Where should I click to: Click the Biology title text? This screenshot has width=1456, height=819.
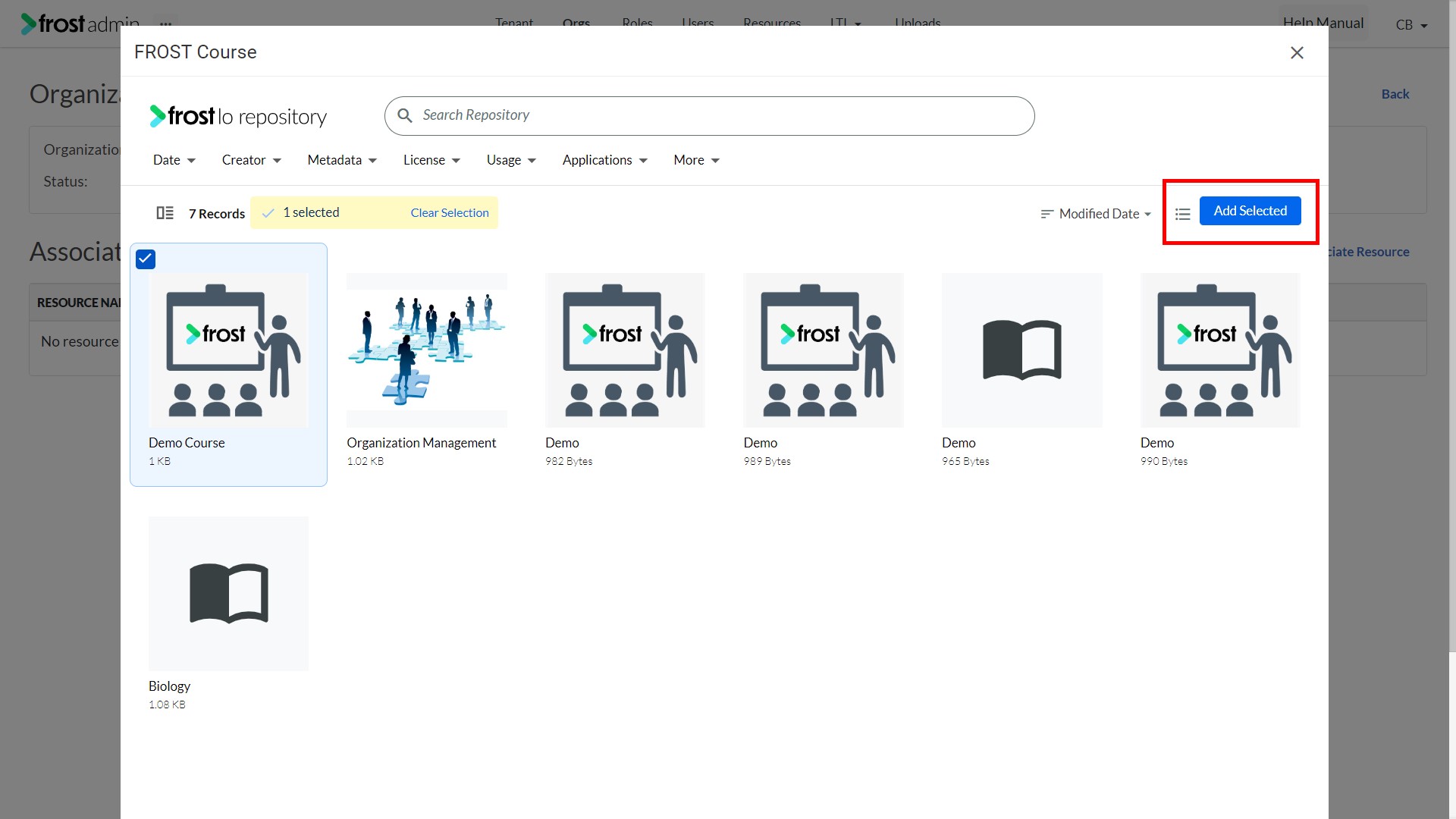169,686
